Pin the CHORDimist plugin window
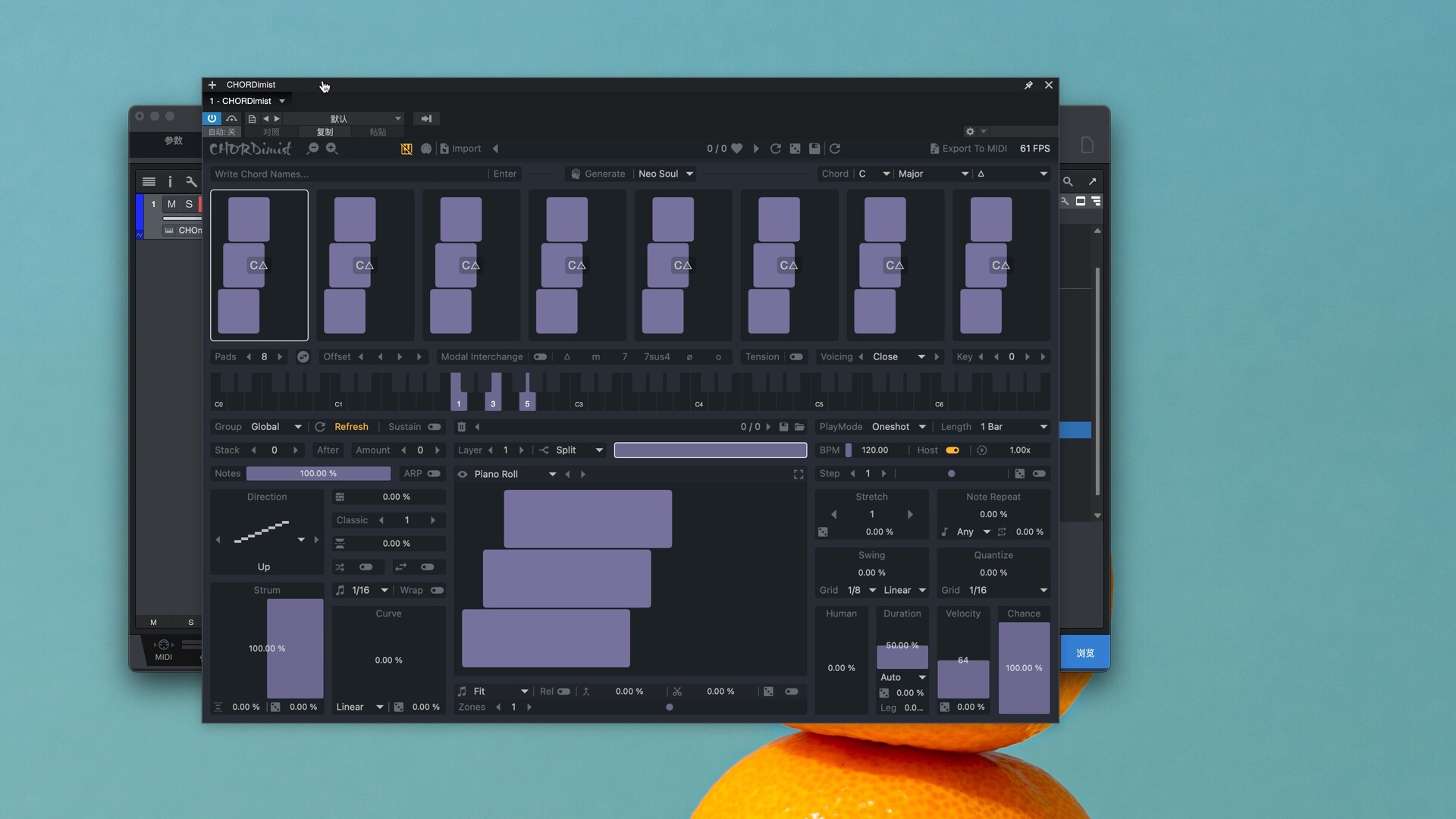 click(1029, 85)
